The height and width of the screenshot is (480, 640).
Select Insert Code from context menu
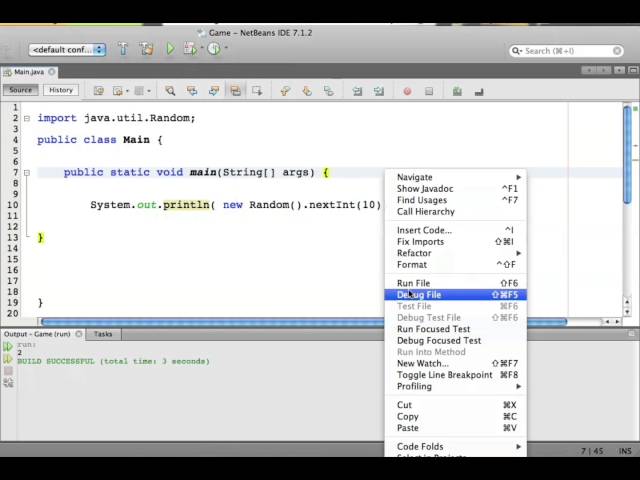[456, 230]
